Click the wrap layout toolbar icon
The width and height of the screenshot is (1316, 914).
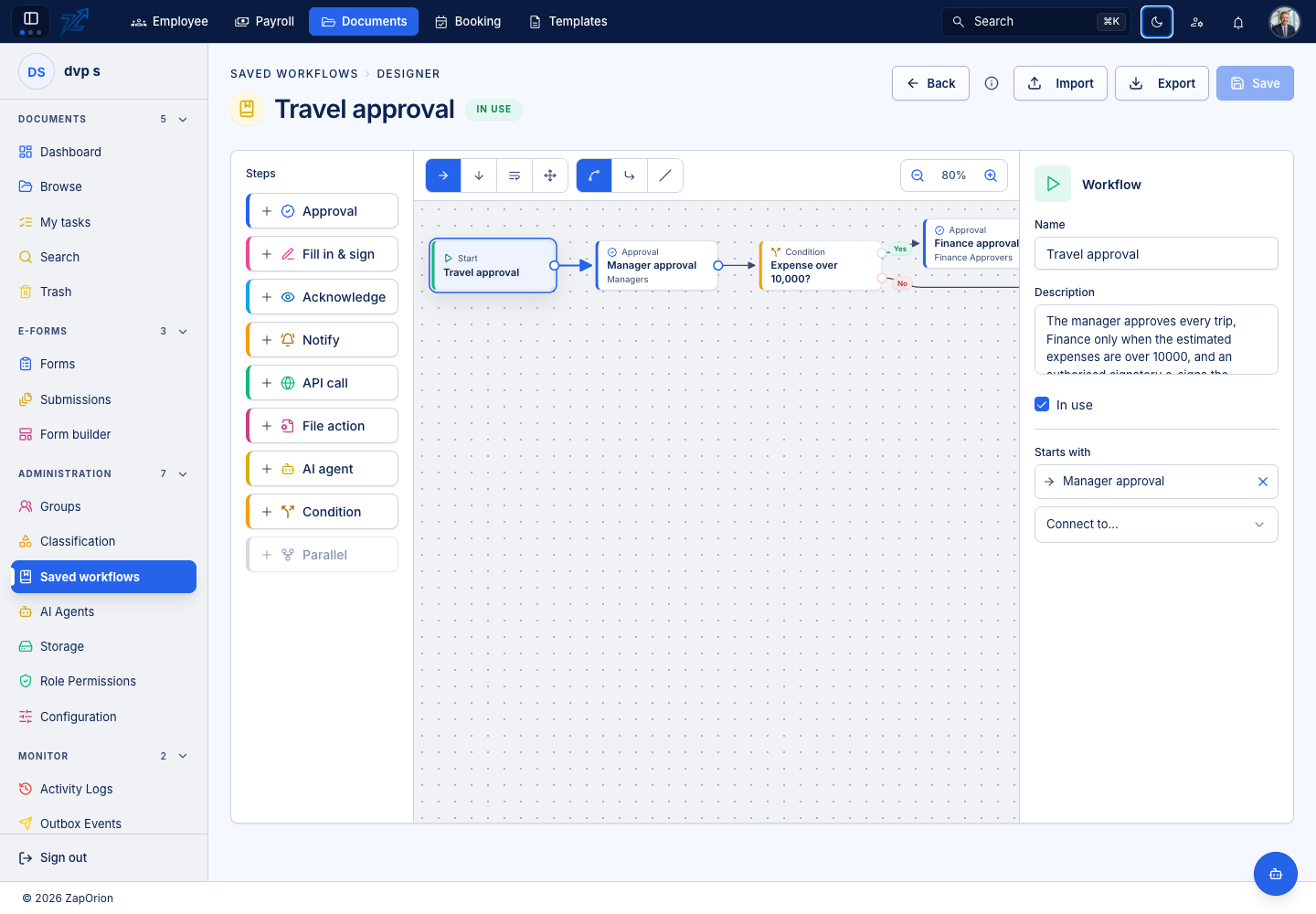click(515, 175)
